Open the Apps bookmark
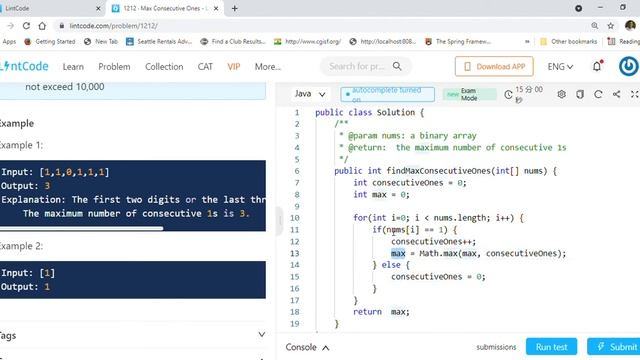This screenshot has width=640, height=360. point(9,41)
